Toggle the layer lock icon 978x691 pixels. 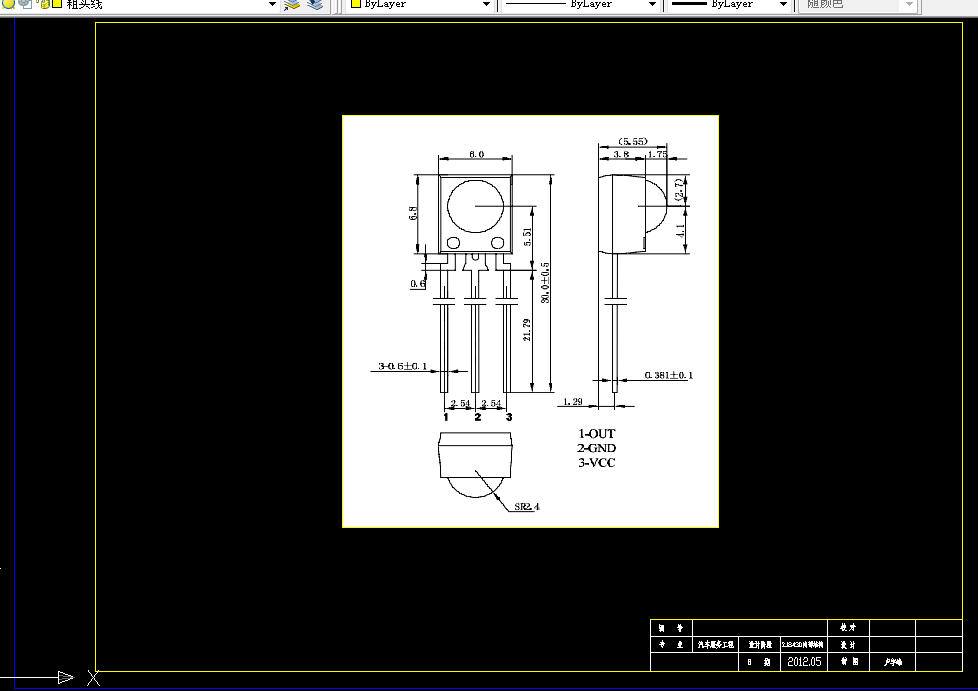tap(44, 4)
